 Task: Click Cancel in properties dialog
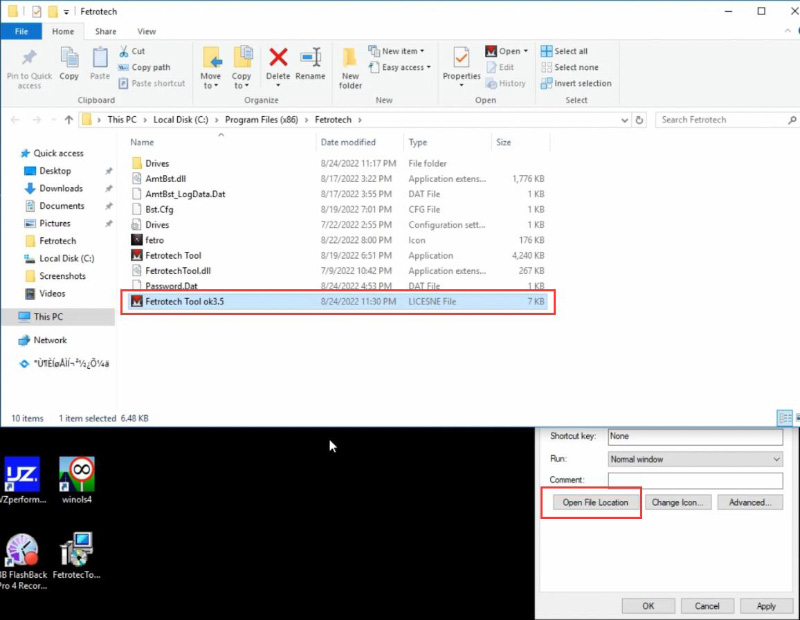pos(707,606)
